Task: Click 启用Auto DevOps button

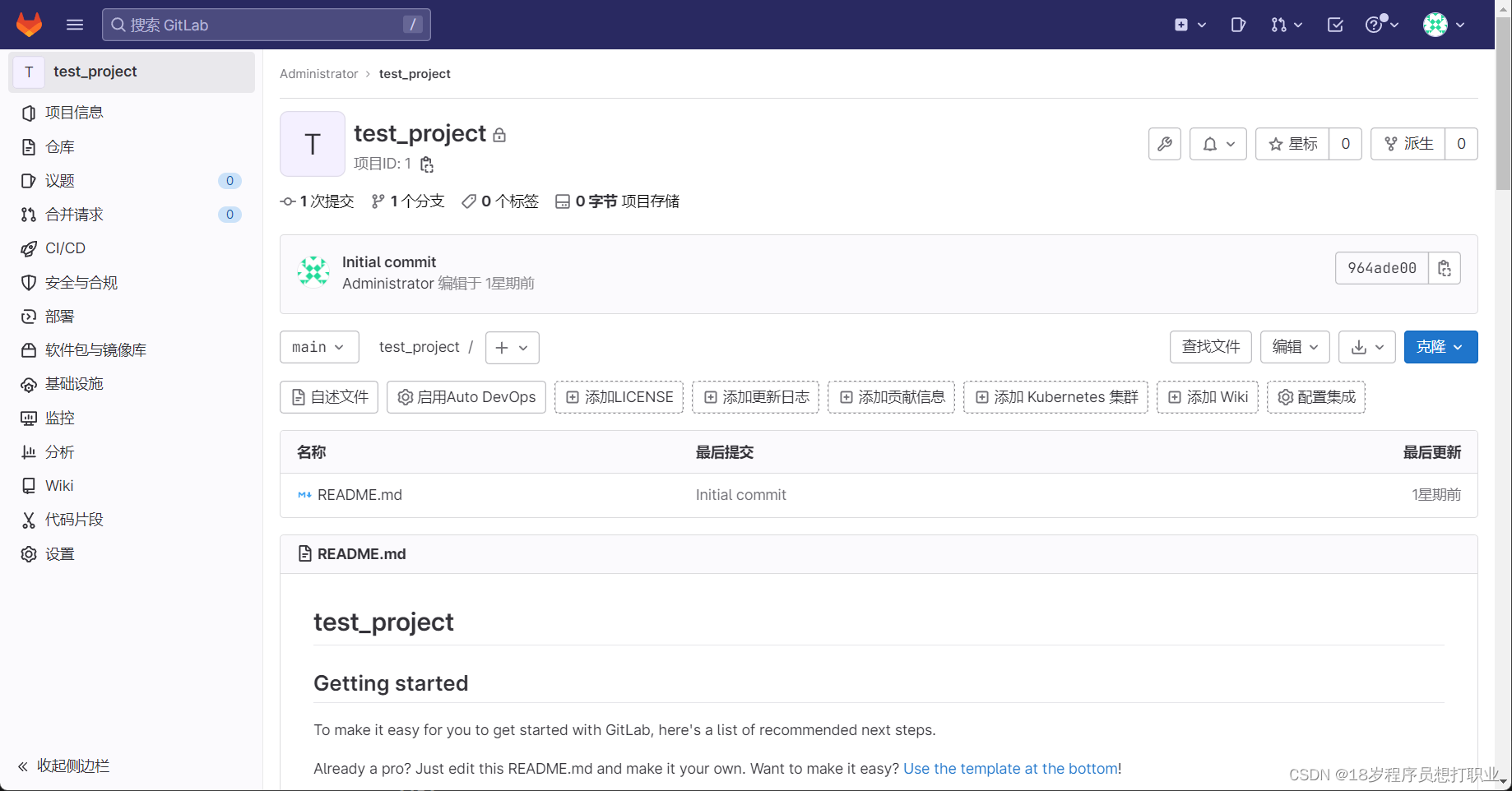Action: [466, 397]
